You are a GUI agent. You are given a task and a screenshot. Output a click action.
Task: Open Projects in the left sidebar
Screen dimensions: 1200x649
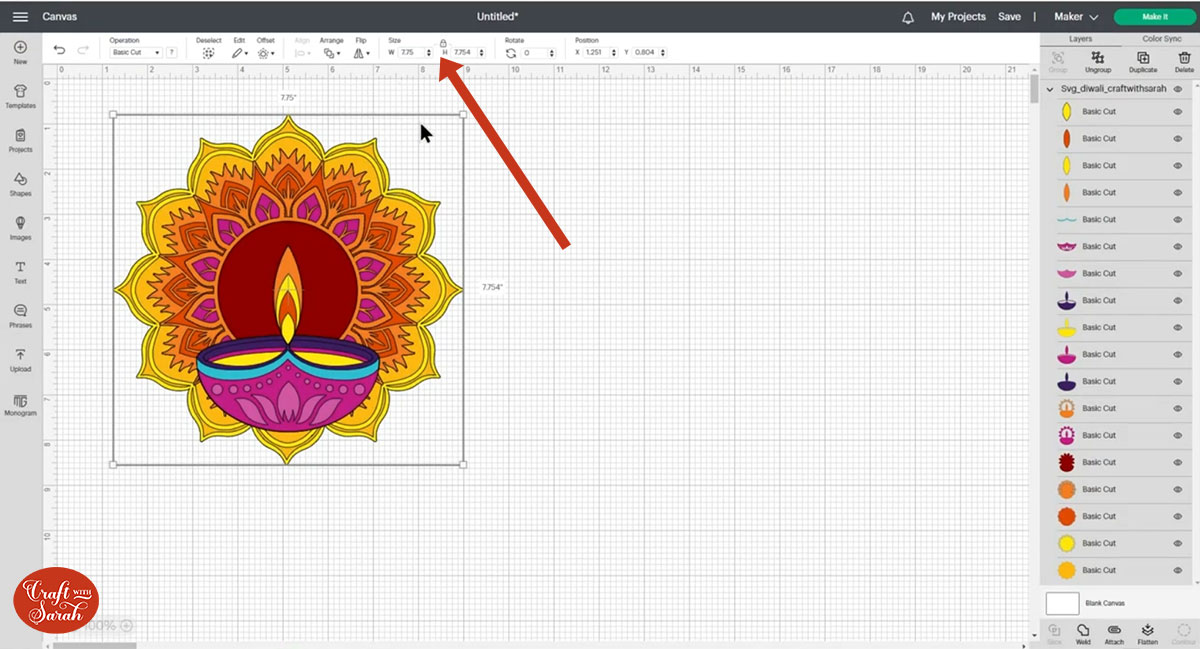coord(20,140)
